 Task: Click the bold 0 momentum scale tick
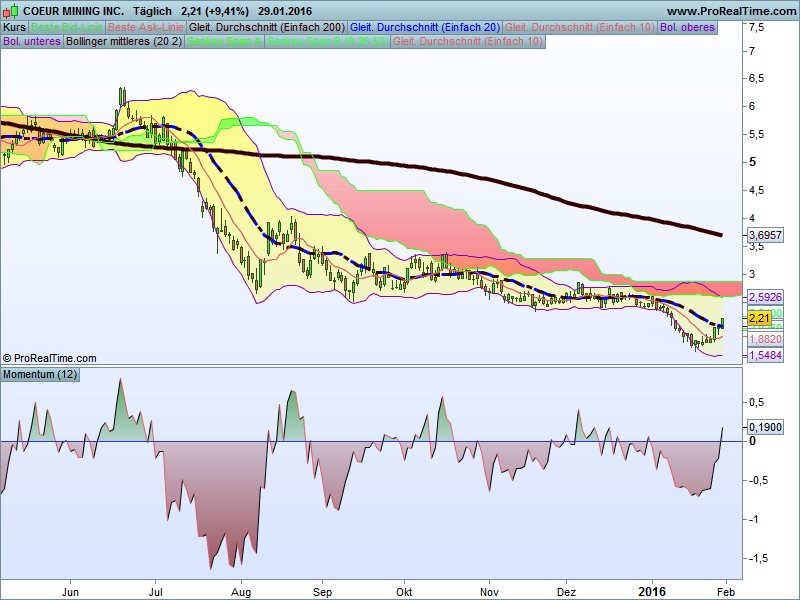[753, 441]
